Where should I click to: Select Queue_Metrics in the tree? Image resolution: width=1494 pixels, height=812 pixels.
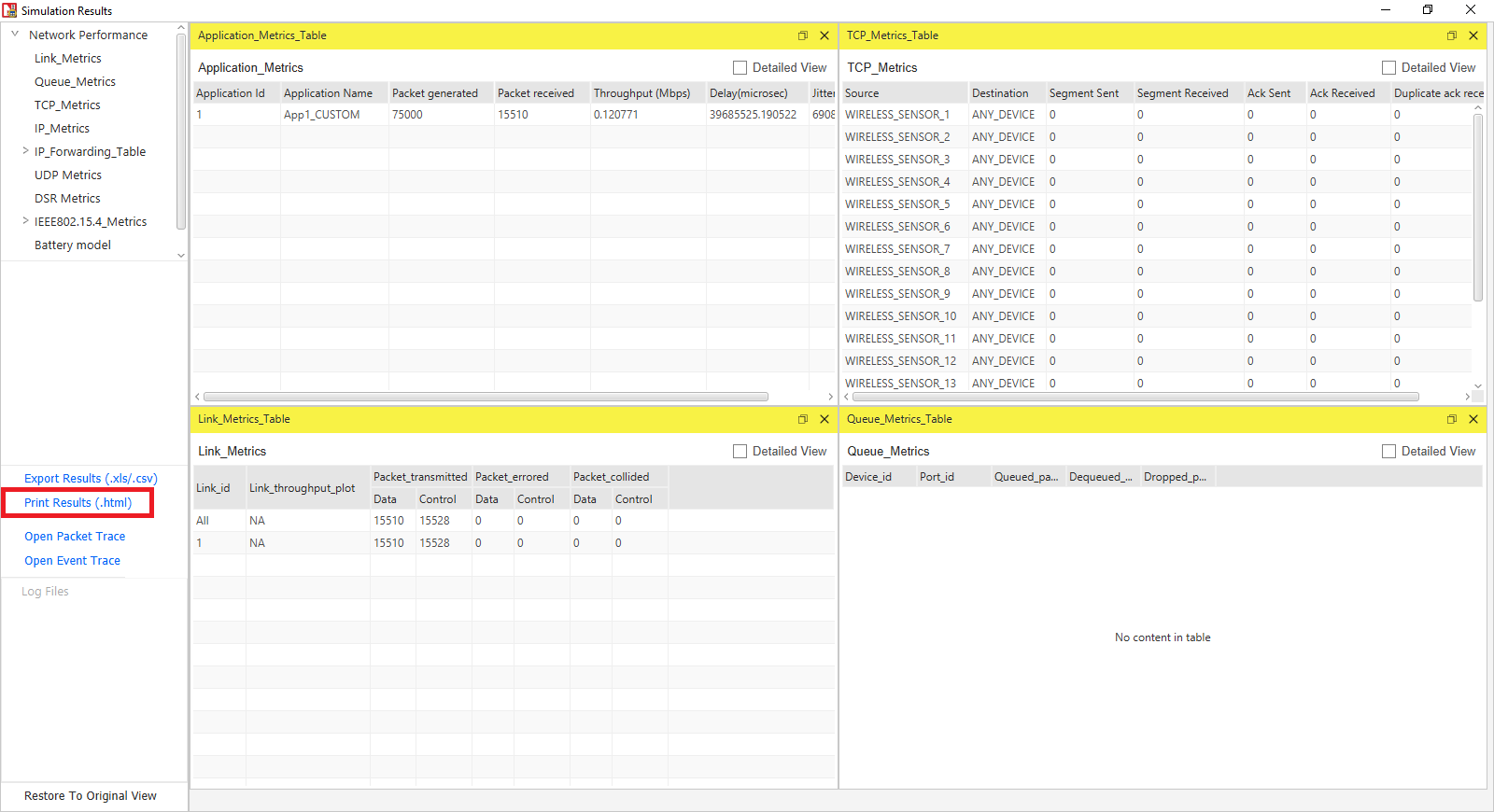click(x=75, y=81)
